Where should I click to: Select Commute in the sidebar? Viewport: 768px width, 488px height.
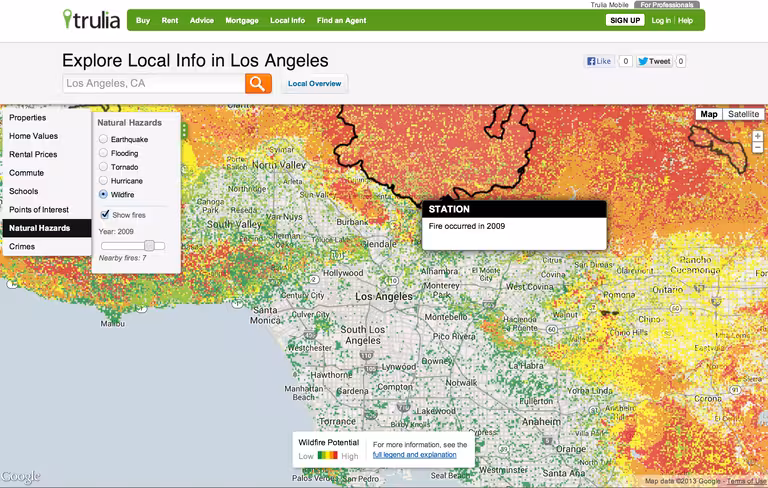click(x=47, y=173)
